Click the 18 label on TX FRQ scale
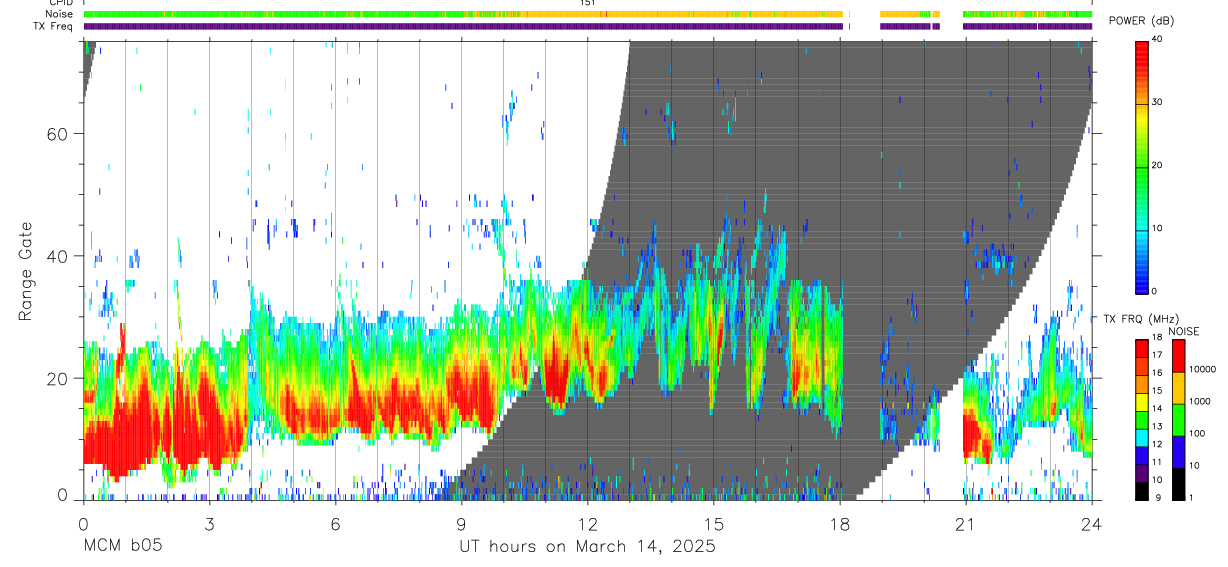 [1127, 338]
